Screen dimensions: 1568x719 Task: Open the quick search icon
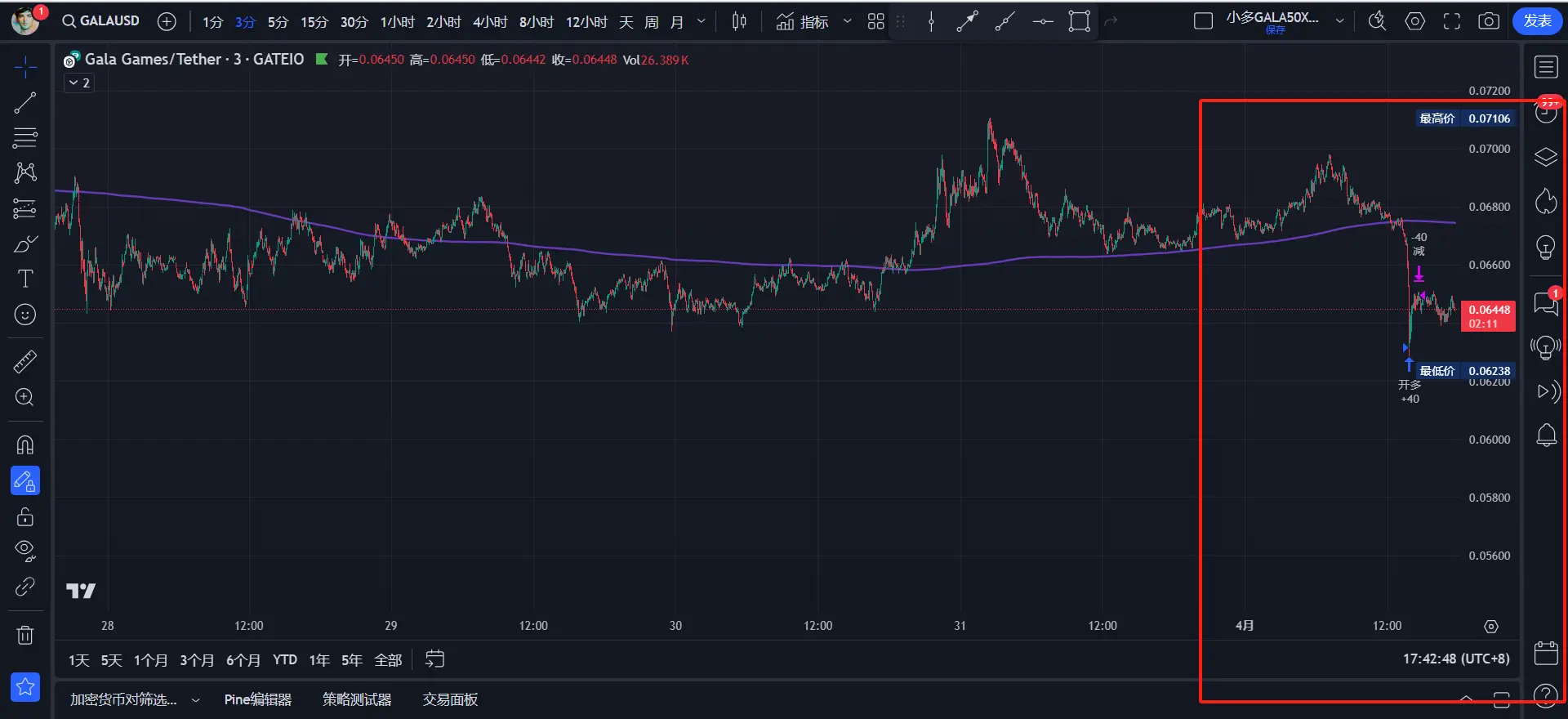click(1377, 22)
